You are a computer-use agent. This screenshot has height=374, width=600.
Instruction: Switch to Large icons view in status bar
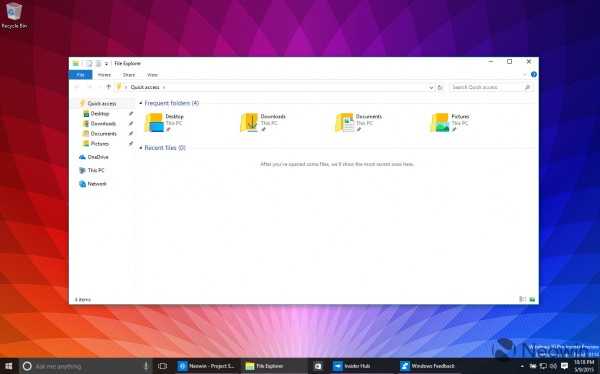point(532,299)
